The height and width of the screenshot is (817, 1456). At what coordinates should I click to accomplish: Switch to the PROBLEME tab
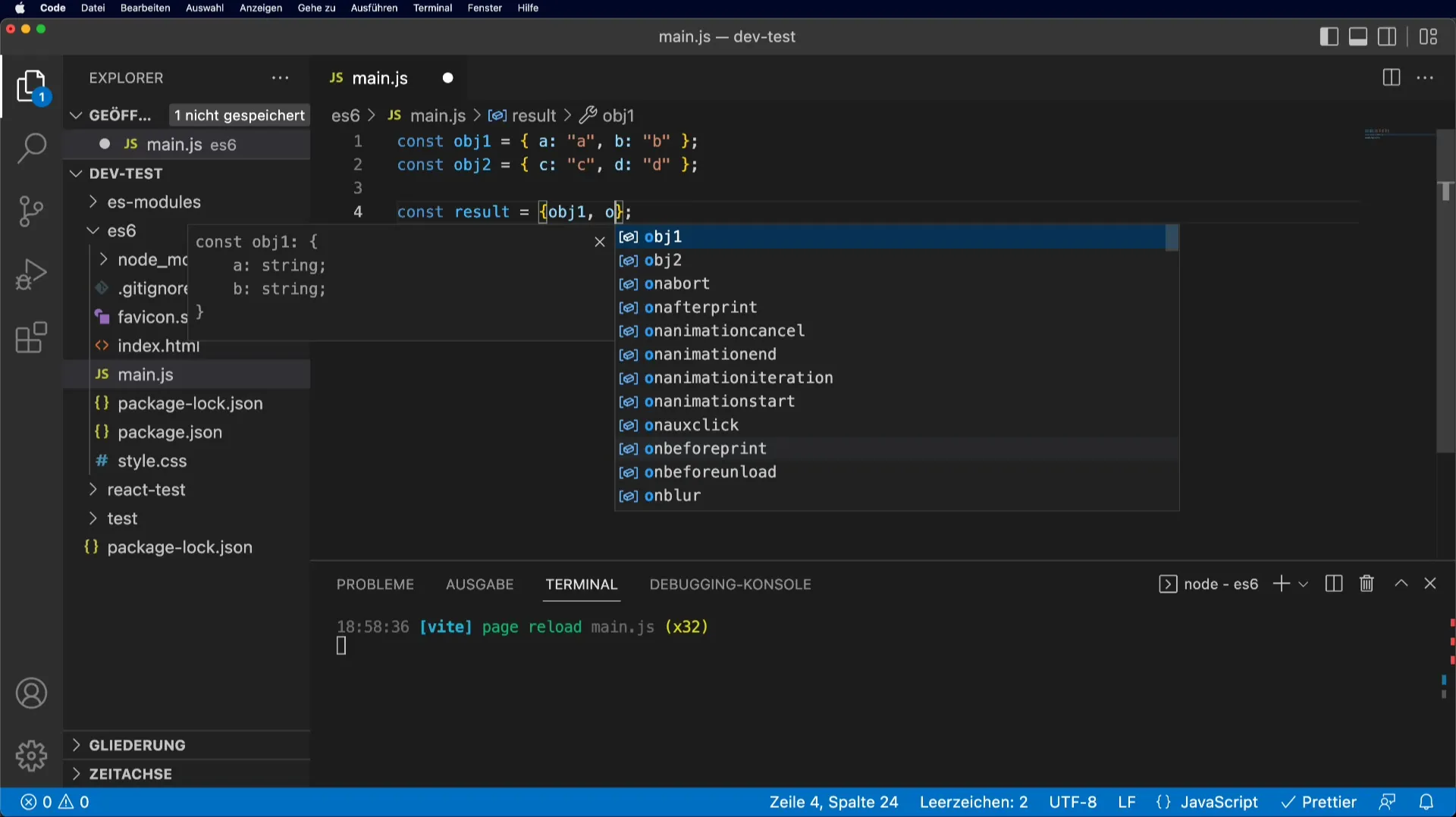tap(375, 584)
